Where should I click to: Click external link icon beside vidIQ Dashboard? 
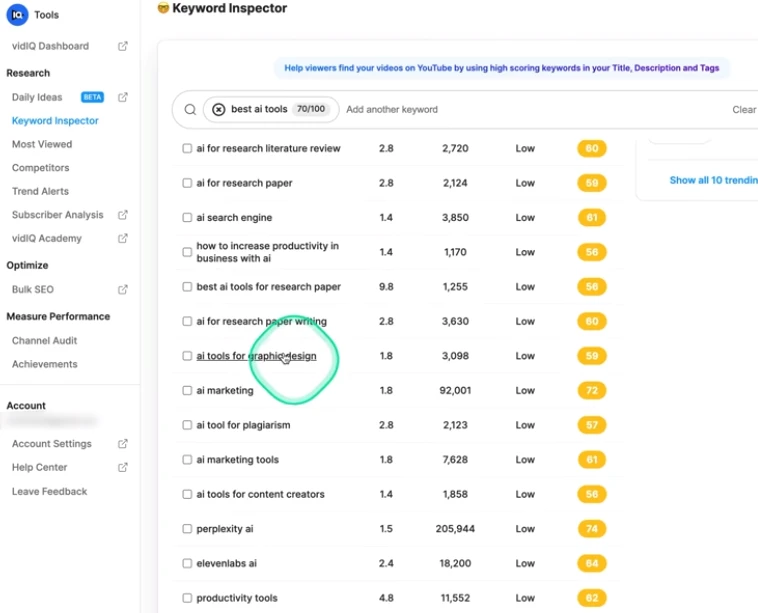(123, 46)
